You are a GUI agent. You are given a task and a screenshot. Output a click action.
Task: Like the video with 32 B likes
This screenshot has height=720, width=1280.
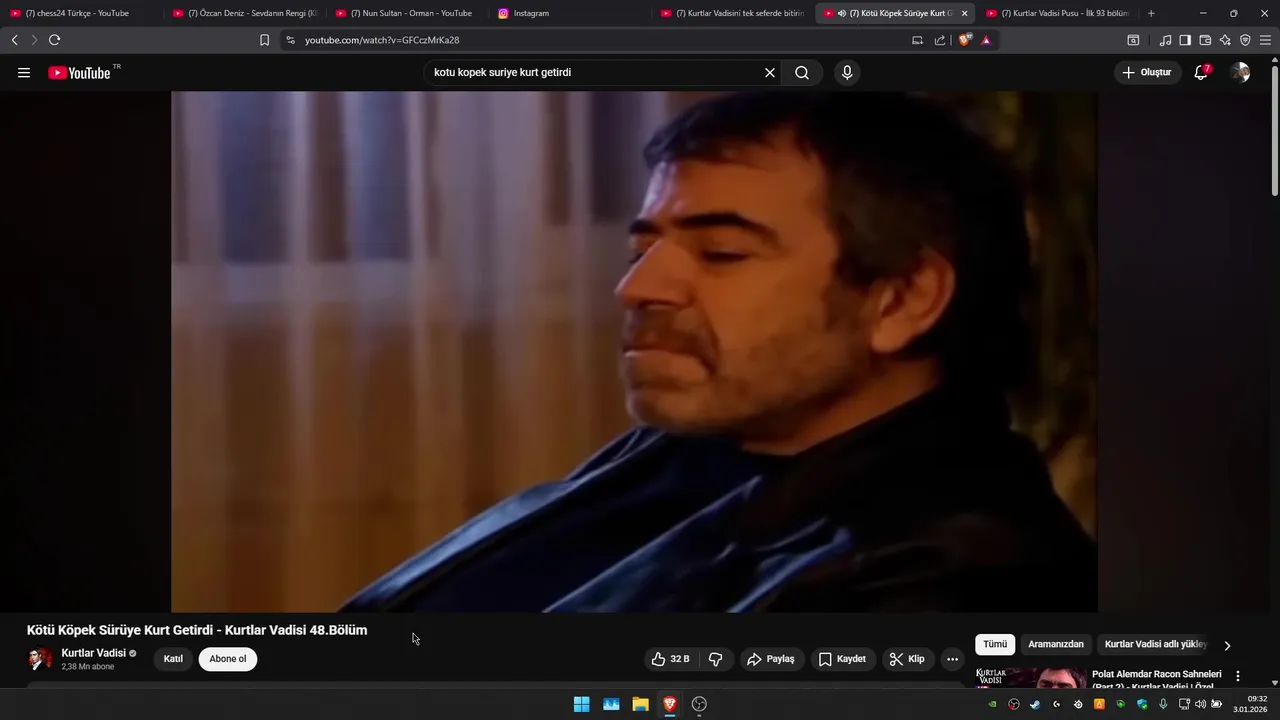click(671, 659)
